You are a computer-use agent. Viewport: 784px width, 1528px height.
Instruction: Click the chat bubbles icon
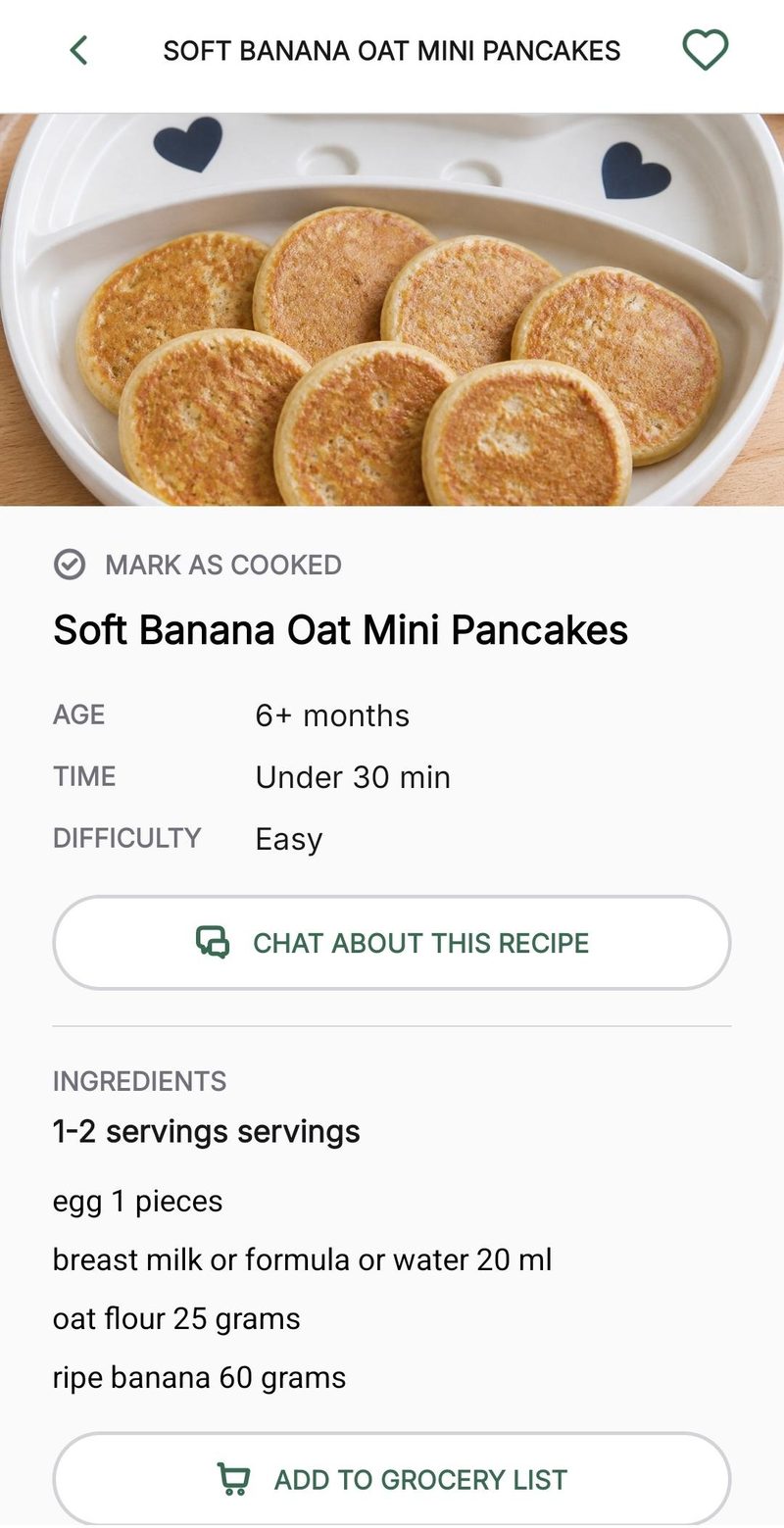coord(213,942)
